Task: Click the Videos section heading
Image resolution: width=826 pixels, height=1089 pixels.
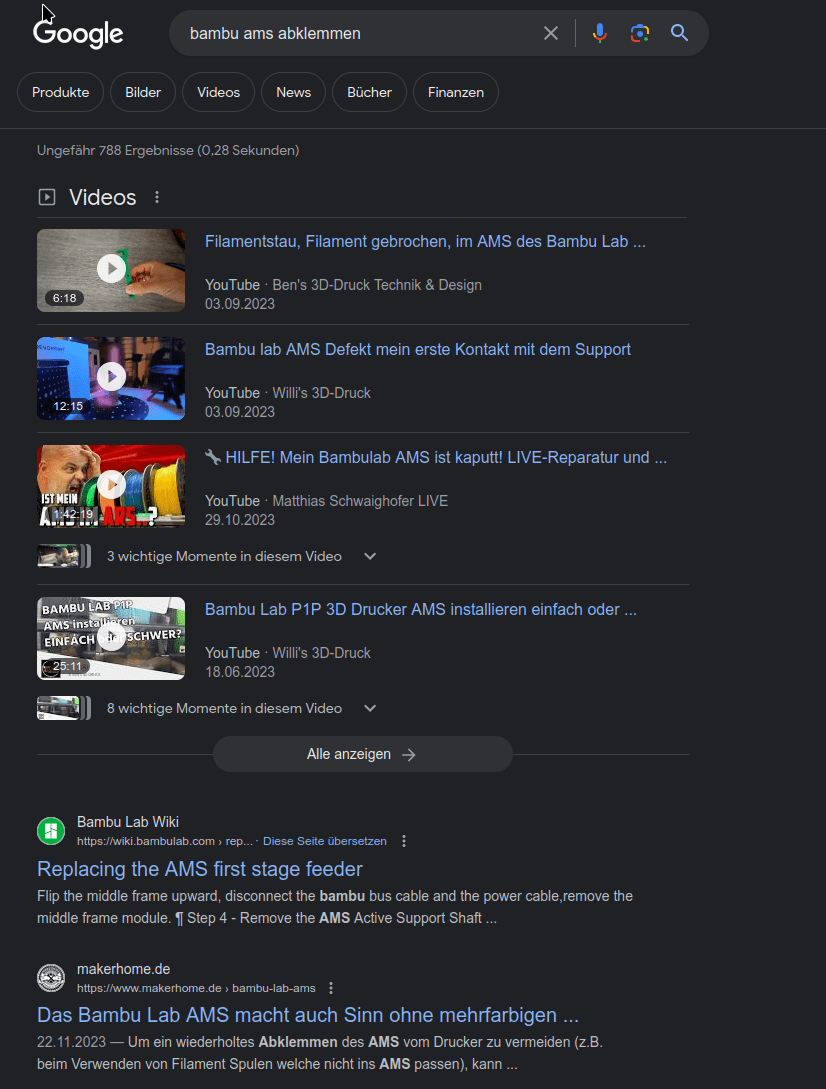Action: coord(103,197)
